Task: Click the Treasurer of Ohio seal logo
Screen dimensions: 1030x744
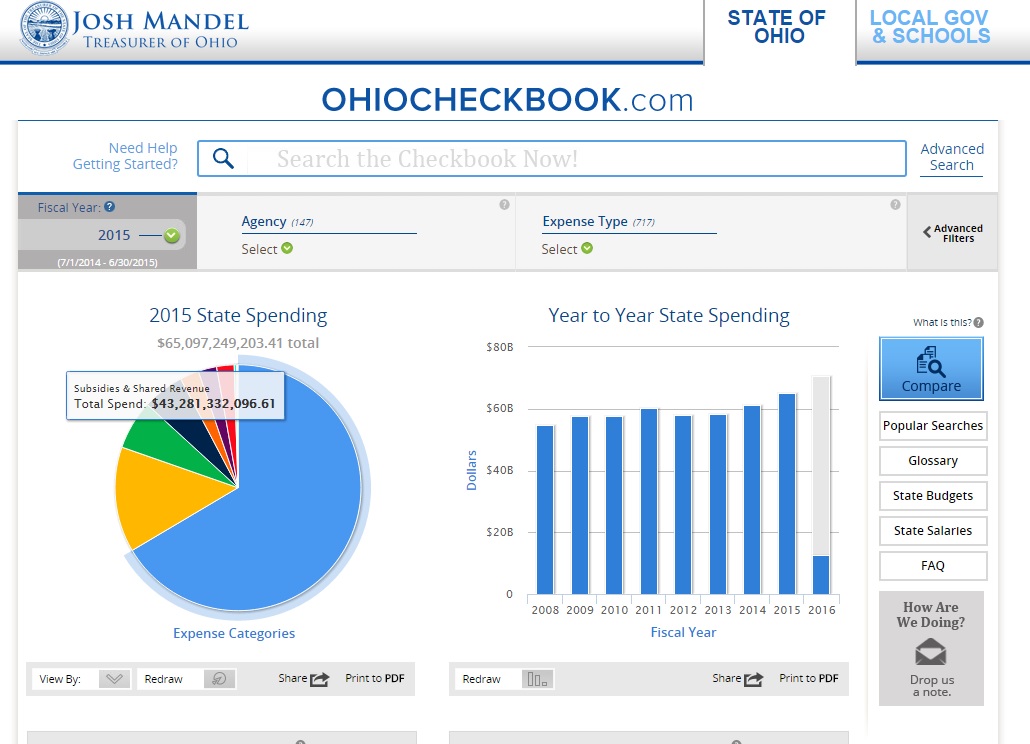Action: tap(43, 28)
